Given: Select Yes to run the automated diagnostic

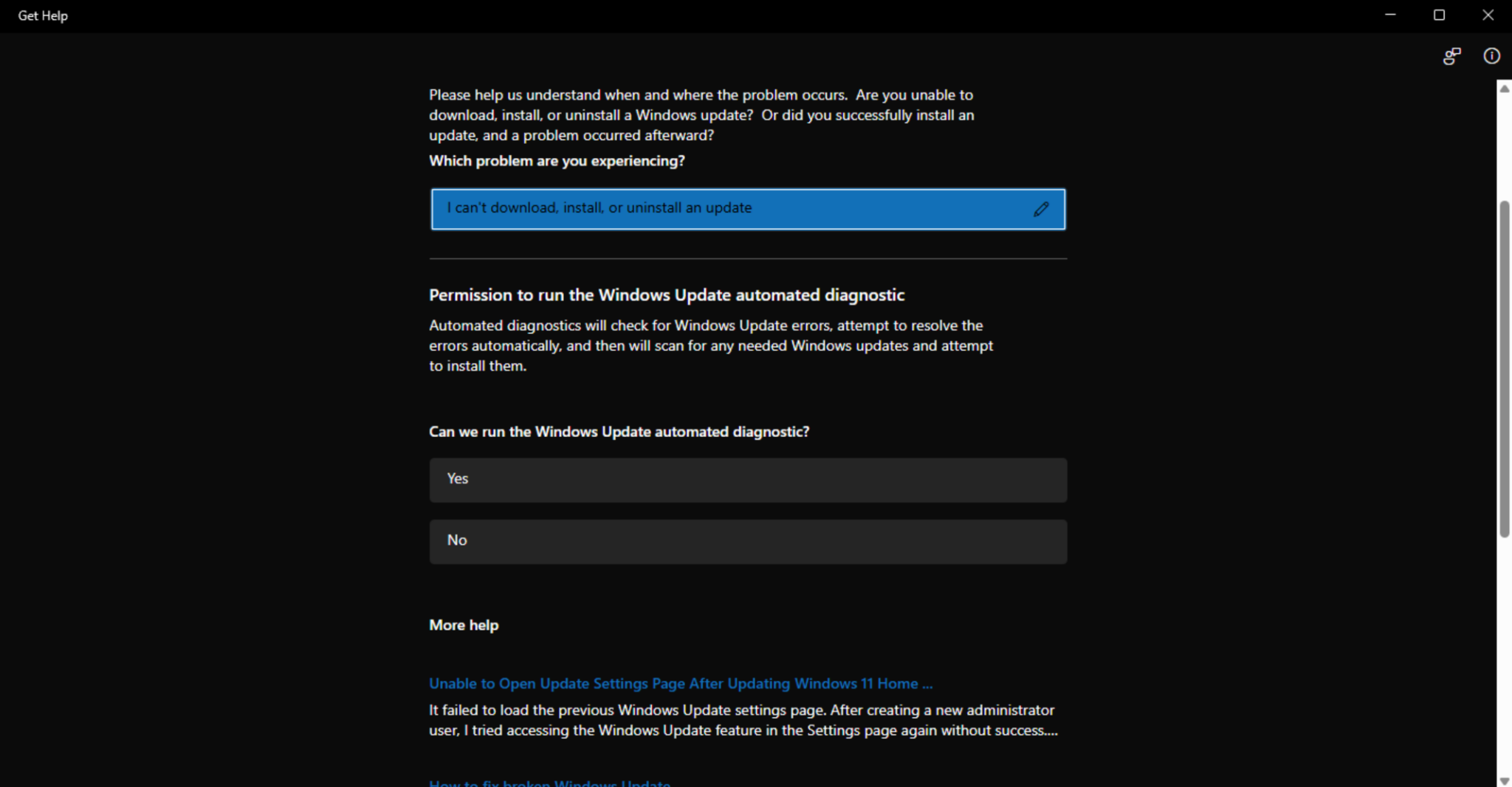Looking at the screenshot, I should [747, 479].
